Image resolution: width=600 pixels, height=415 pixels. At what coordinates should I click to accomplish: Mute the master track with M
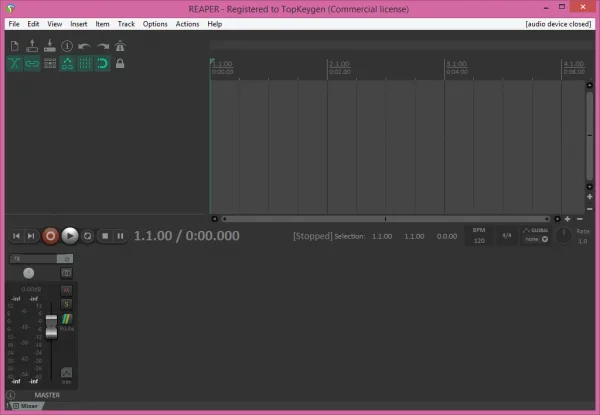pyautogui.click(x=67, y=290)
